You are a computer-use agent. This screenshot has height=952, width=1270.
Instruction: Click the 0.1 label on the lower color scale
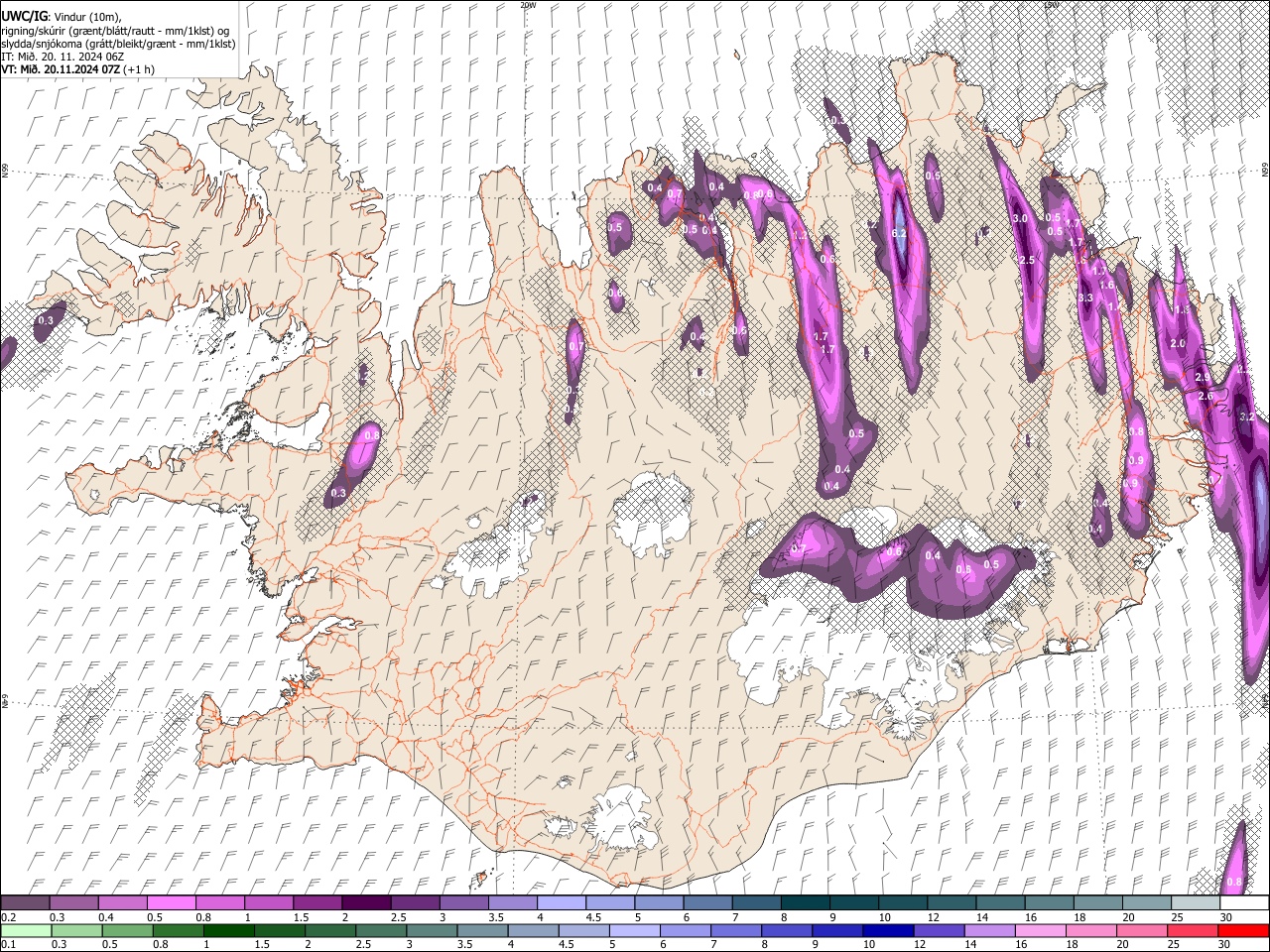[8, 945]
